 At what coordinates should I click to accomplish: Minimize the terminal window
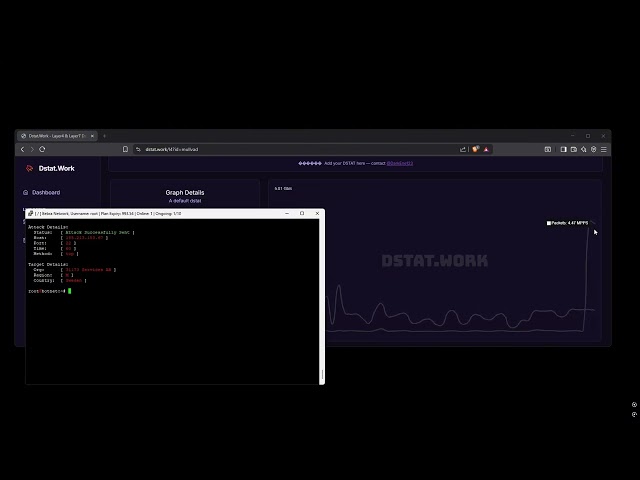click(287, 213)
